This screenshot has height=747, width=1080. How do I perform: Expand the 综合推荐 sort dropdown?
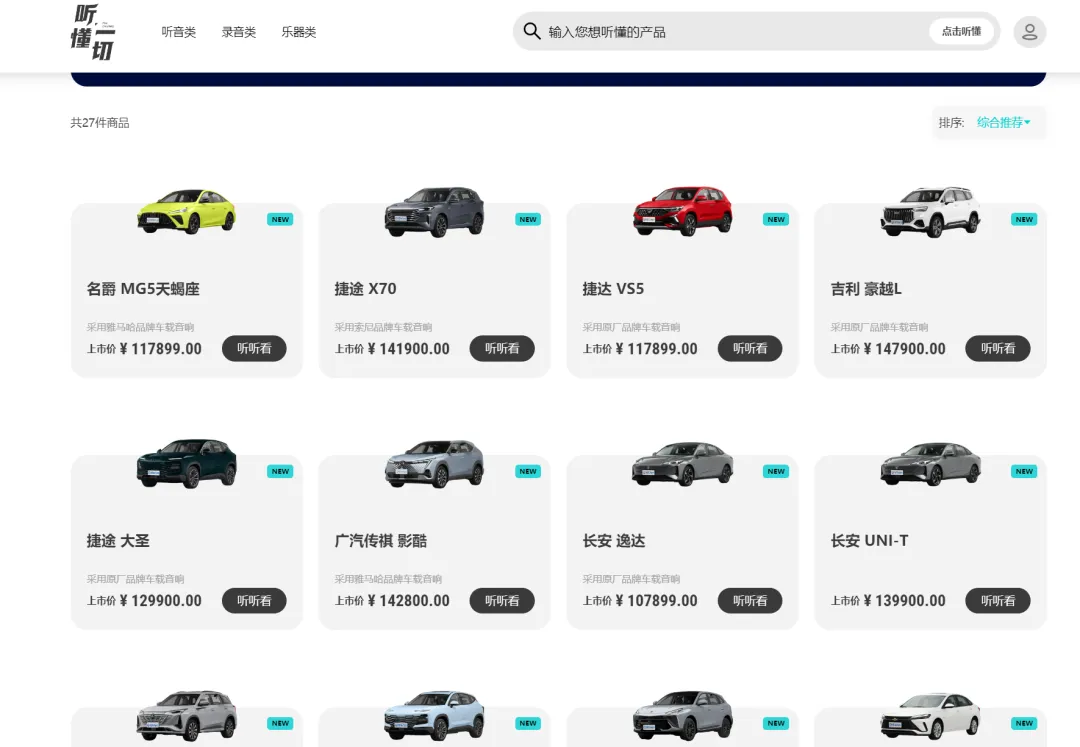point(1004,123)
